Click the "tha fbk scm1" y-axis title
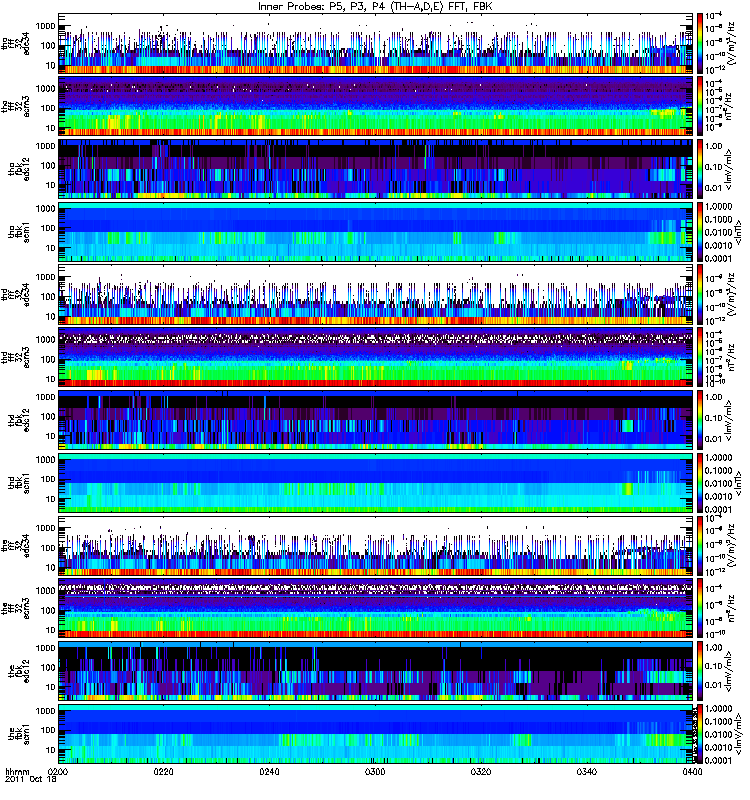750x800 pixels. 19,232
